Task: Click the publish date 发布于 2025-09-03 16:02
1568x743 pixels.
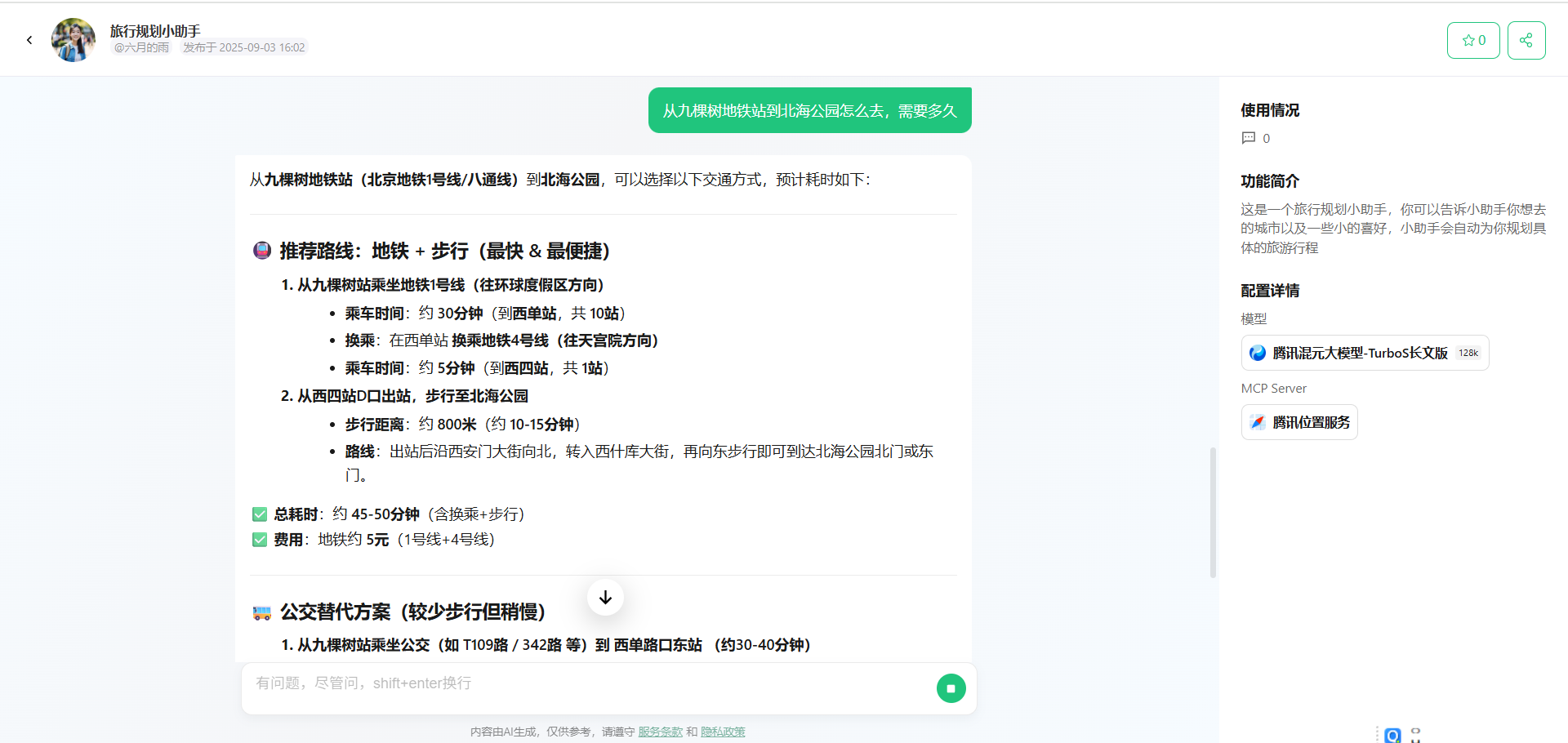Action: click(243, 47)
